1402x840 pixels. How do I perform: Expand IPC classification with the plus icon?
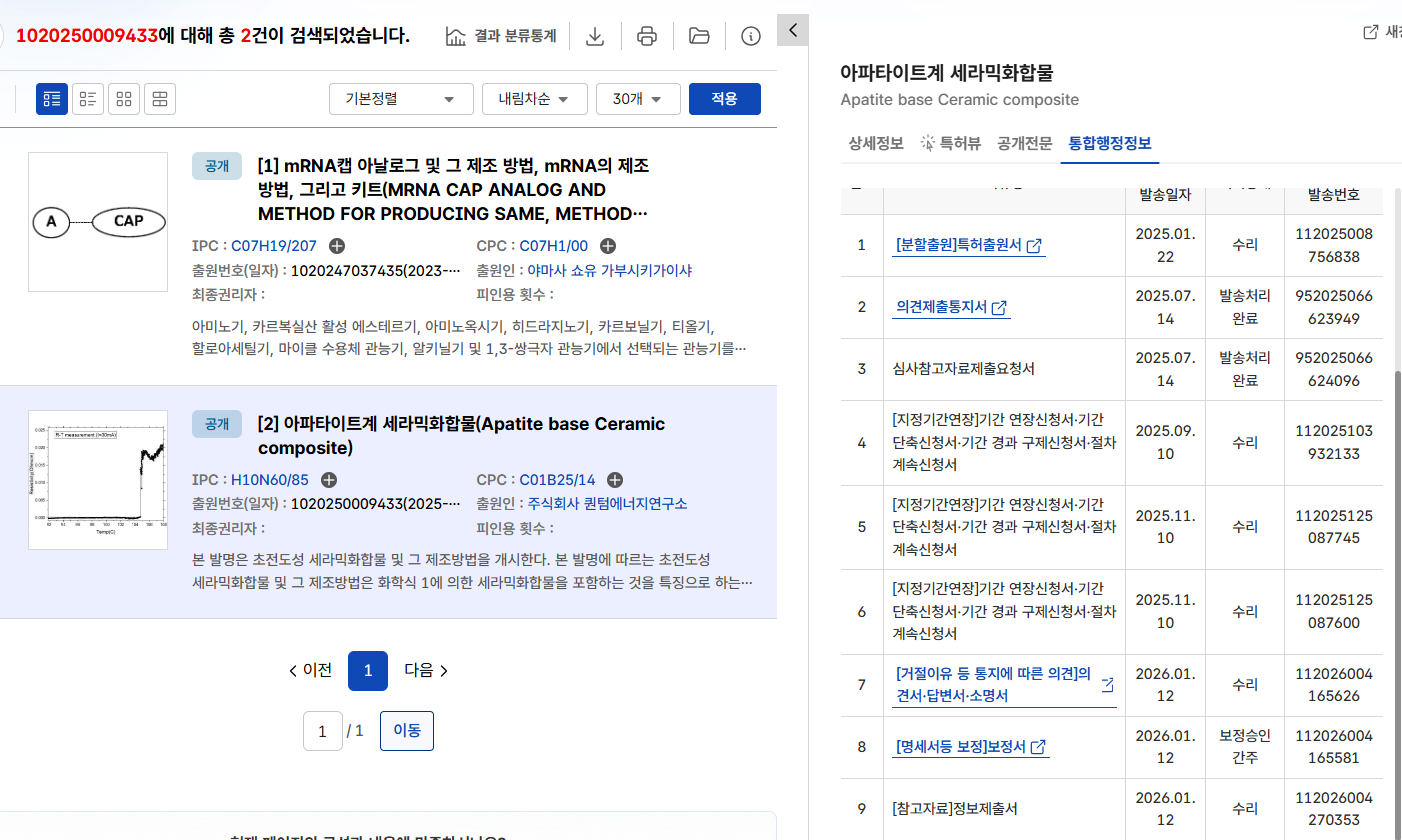[337, 245]
